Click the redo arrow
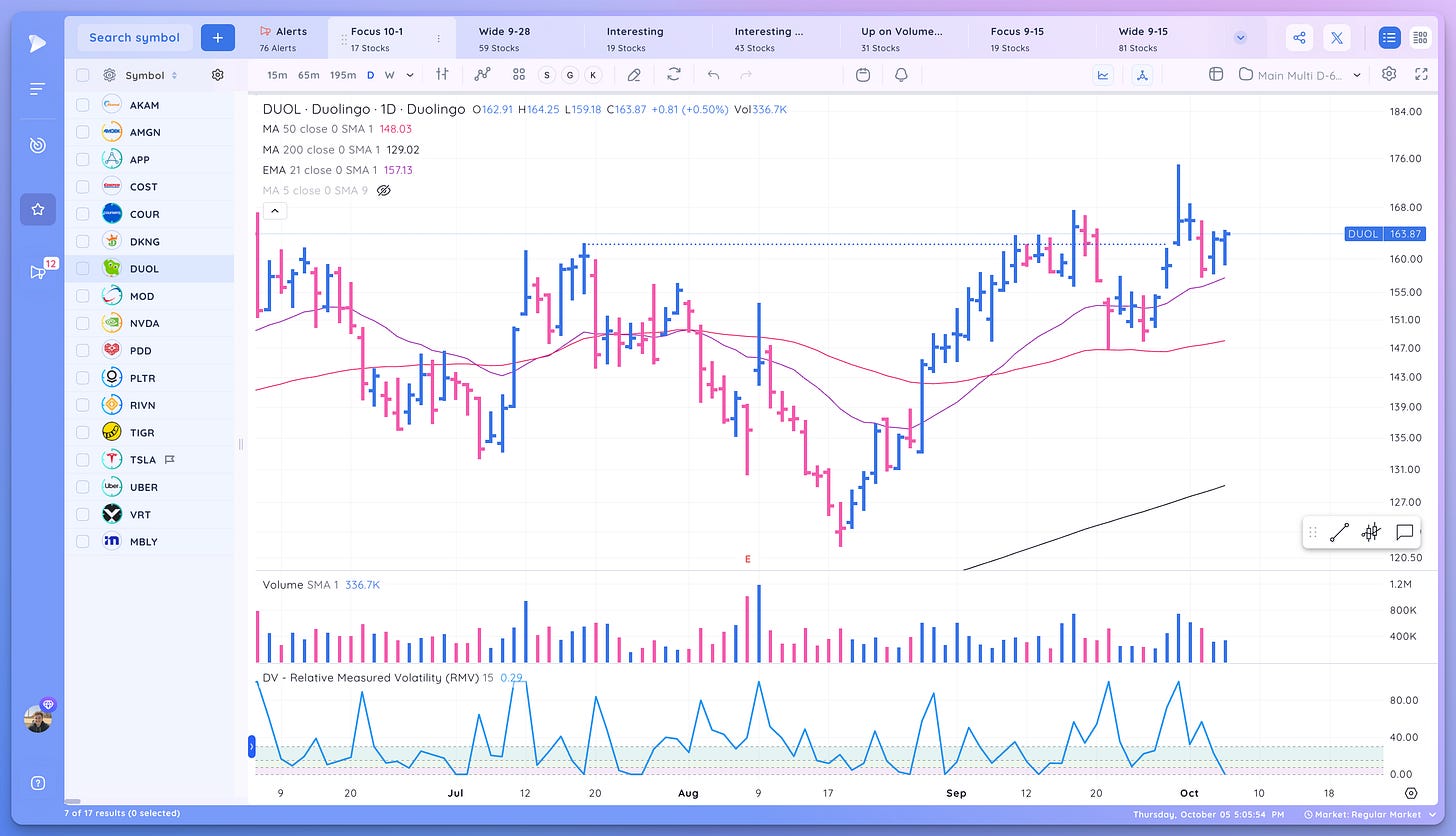 click(745, 74)
